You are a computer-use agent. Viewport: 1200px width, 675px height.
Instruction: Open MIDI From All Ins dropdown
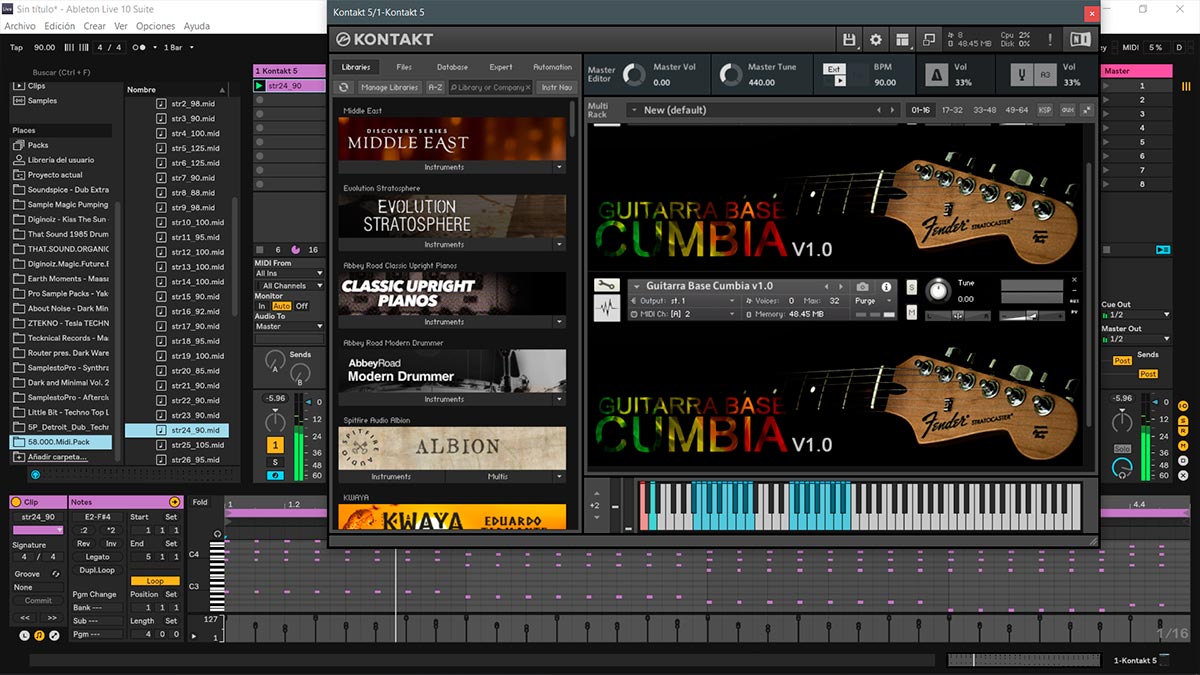tap(289, 273)
